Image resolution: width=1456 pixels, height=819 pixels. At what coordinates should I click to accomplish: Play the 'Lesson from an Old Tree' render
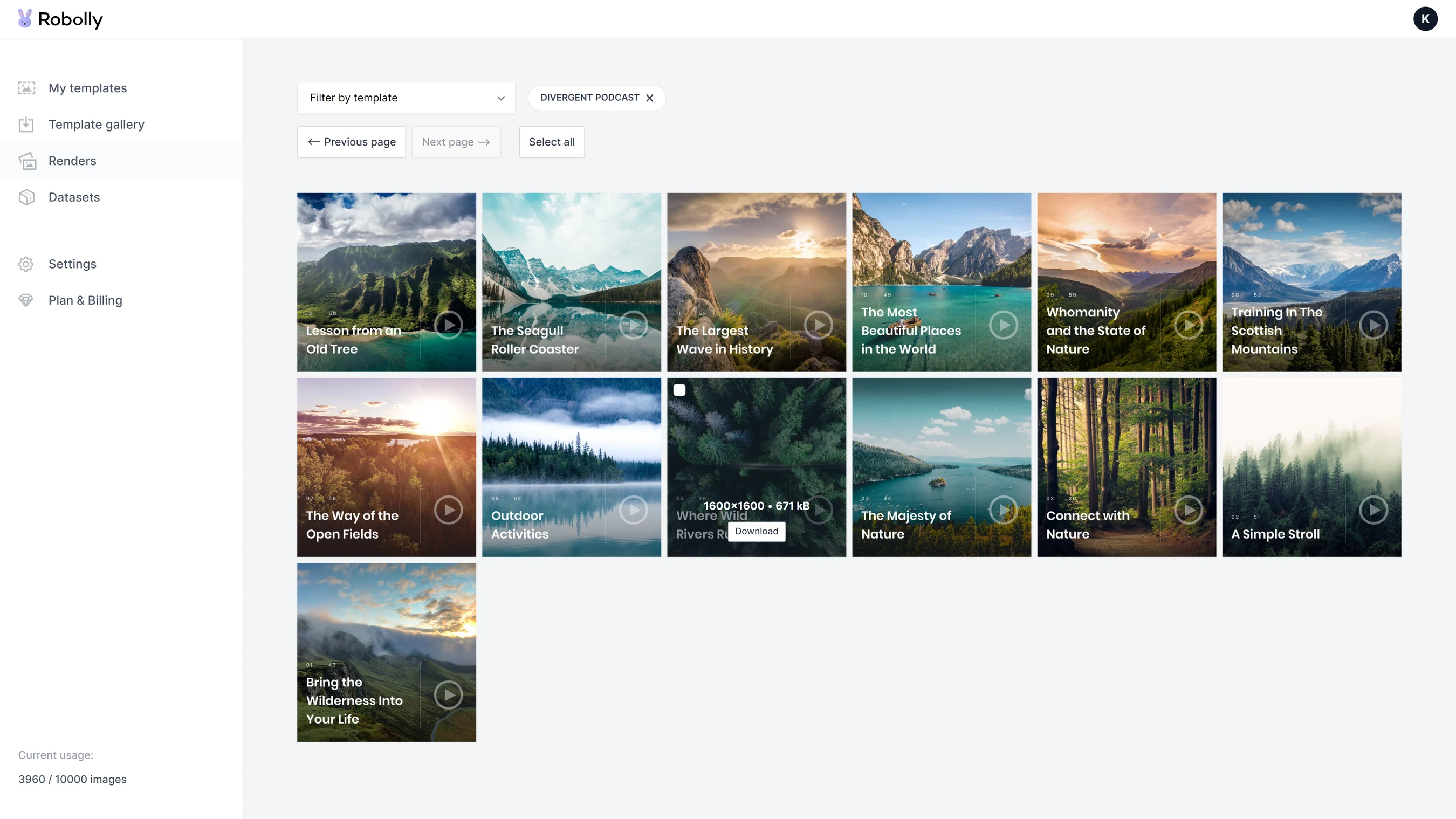click(x=448, y=325)
